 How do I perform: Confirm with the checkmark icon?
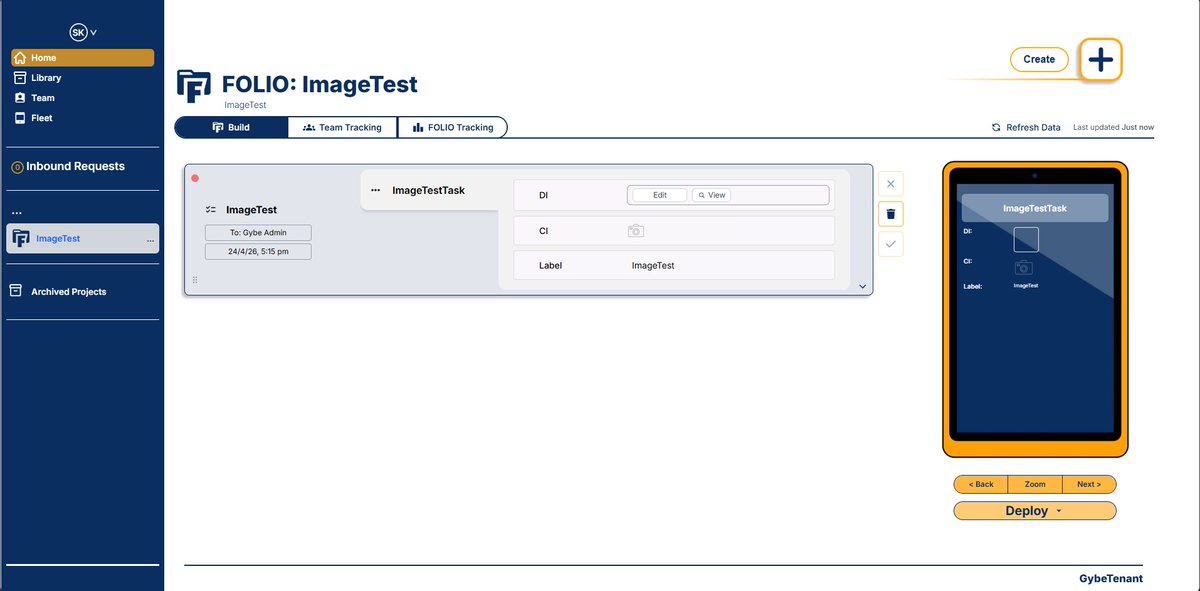pos(891,244)
